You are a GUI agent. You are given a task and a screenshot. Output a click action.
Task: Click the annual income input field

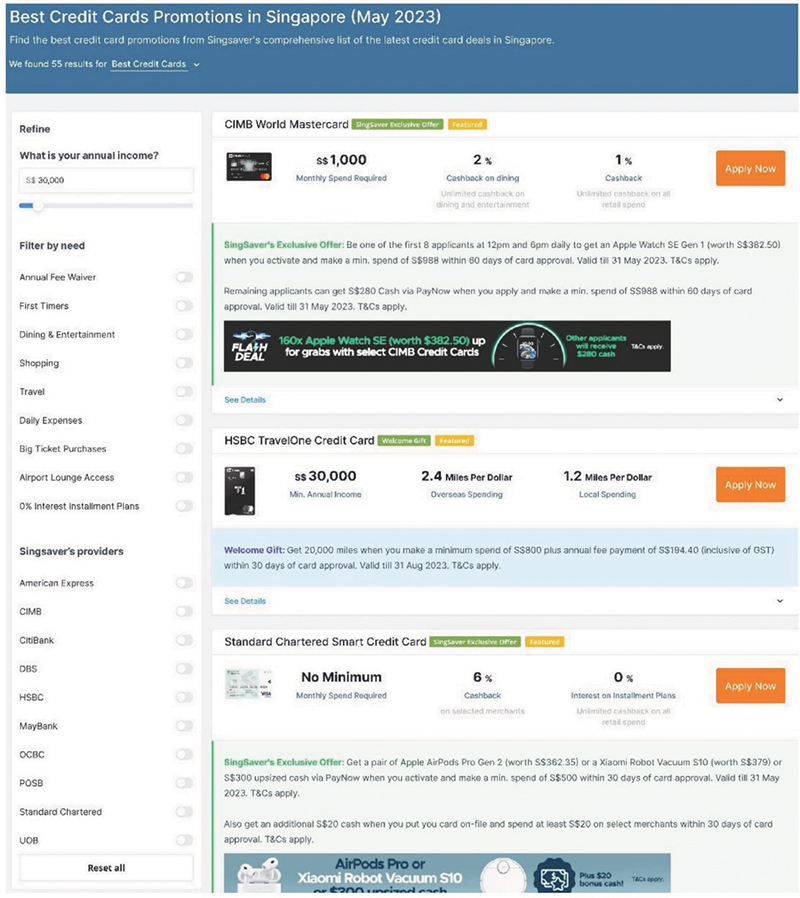click(x=105, y=180)
